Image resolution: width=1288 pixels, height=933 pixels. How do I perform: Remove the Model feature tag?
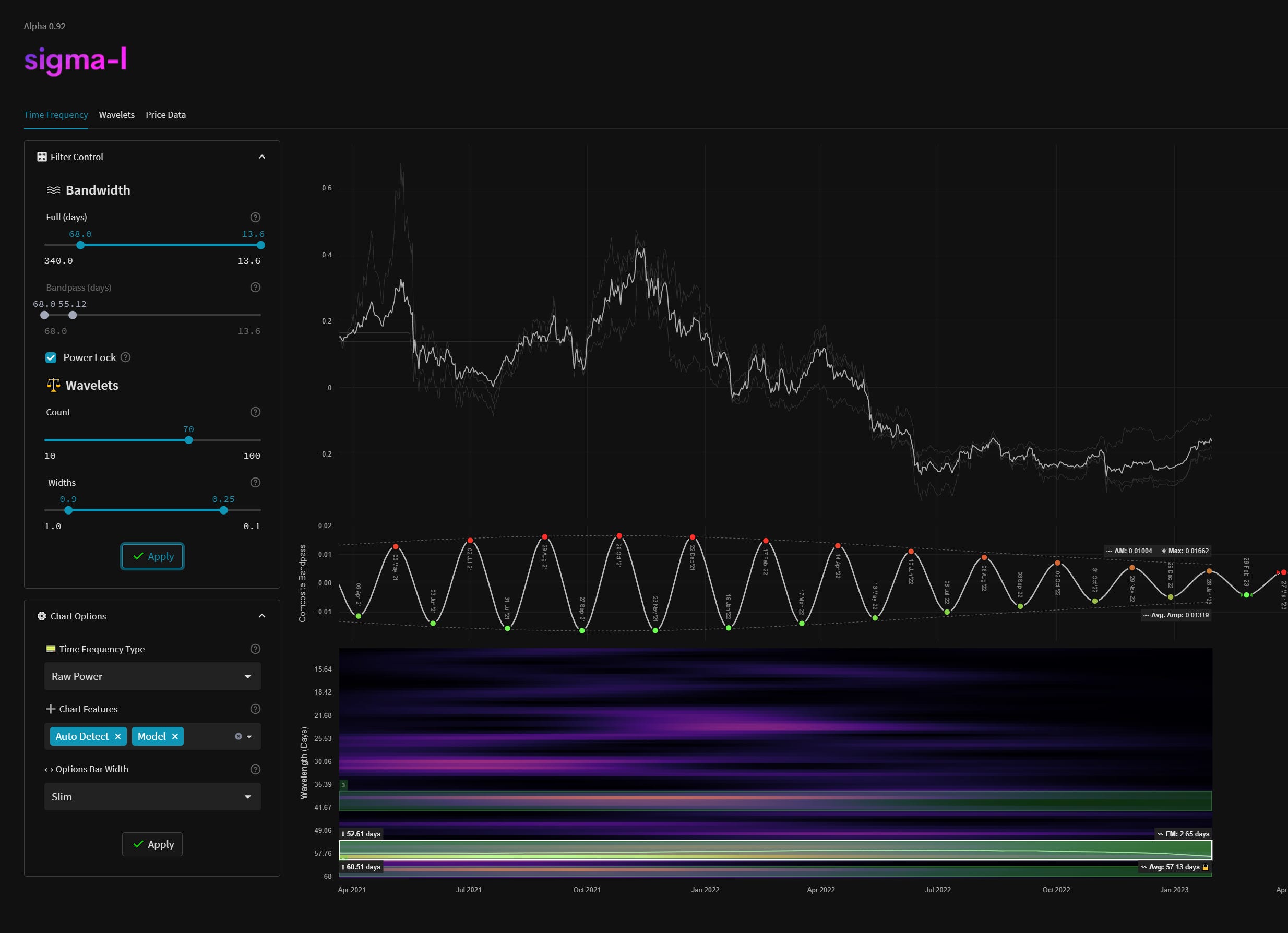point(175,736)
